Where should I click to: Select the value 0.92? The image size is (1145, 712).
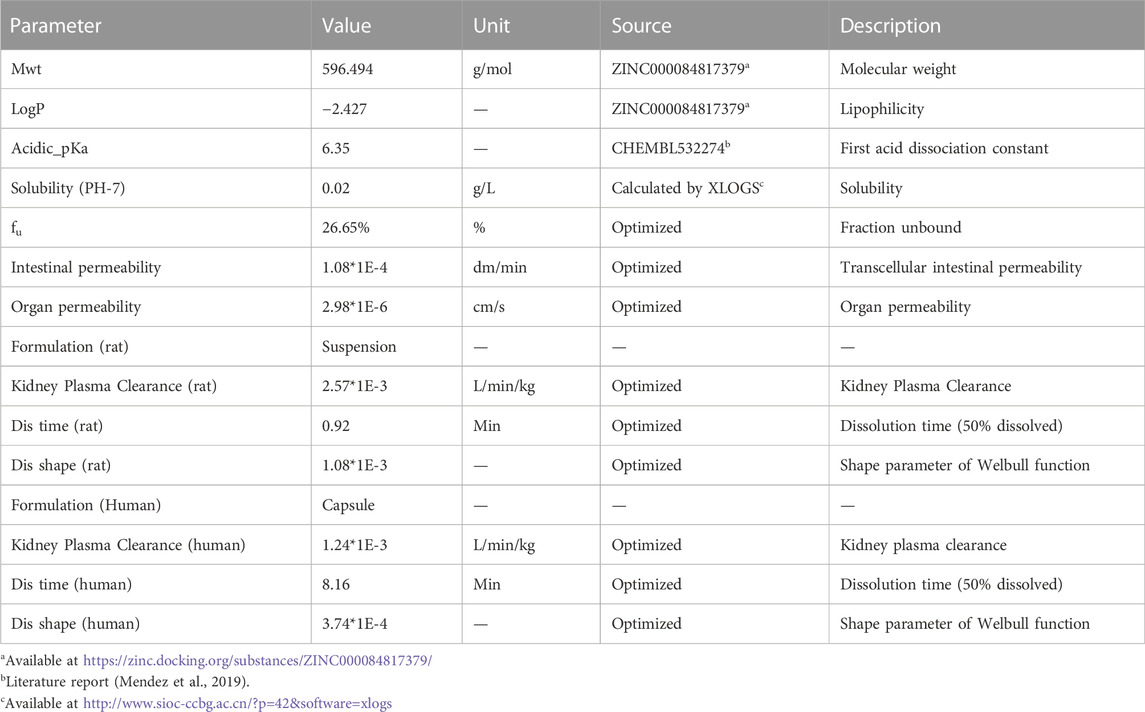pos(336,426)
